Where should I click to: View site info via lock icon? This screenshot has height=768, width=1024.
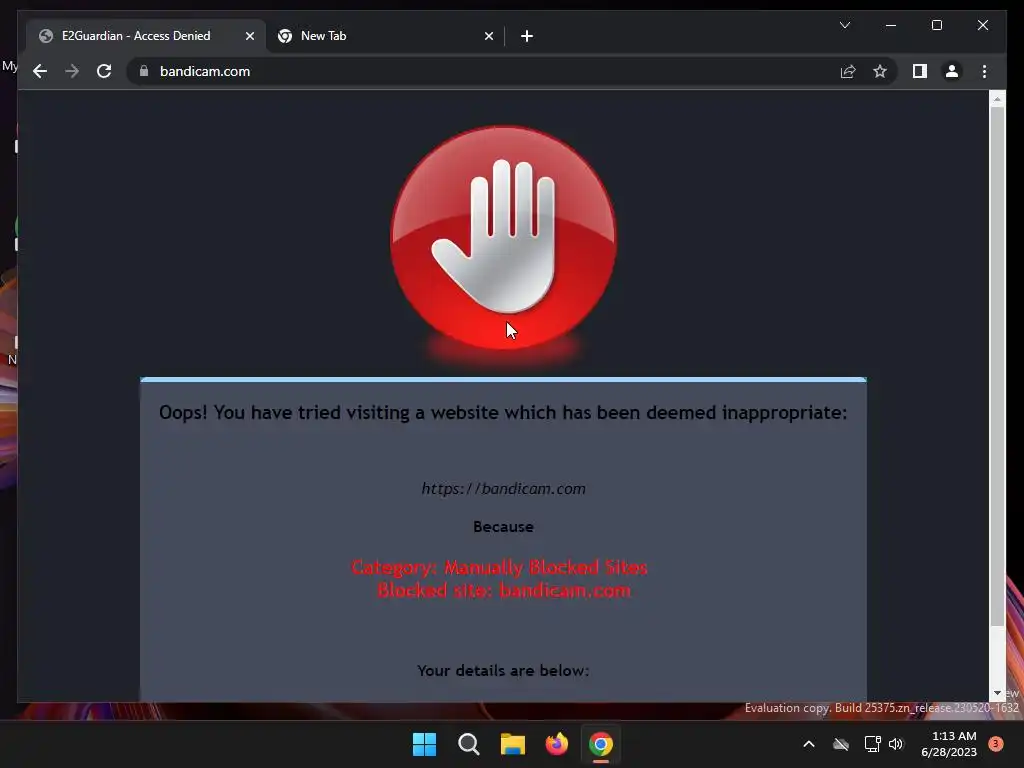tap(144, 71)
